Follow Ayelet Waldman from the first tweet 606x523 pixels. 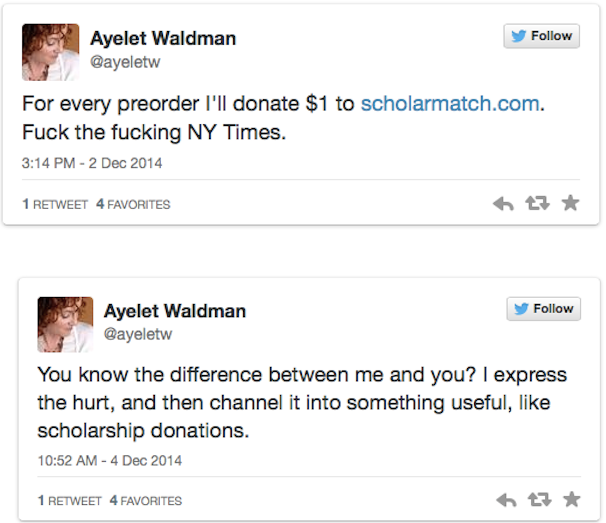(541, 36)
